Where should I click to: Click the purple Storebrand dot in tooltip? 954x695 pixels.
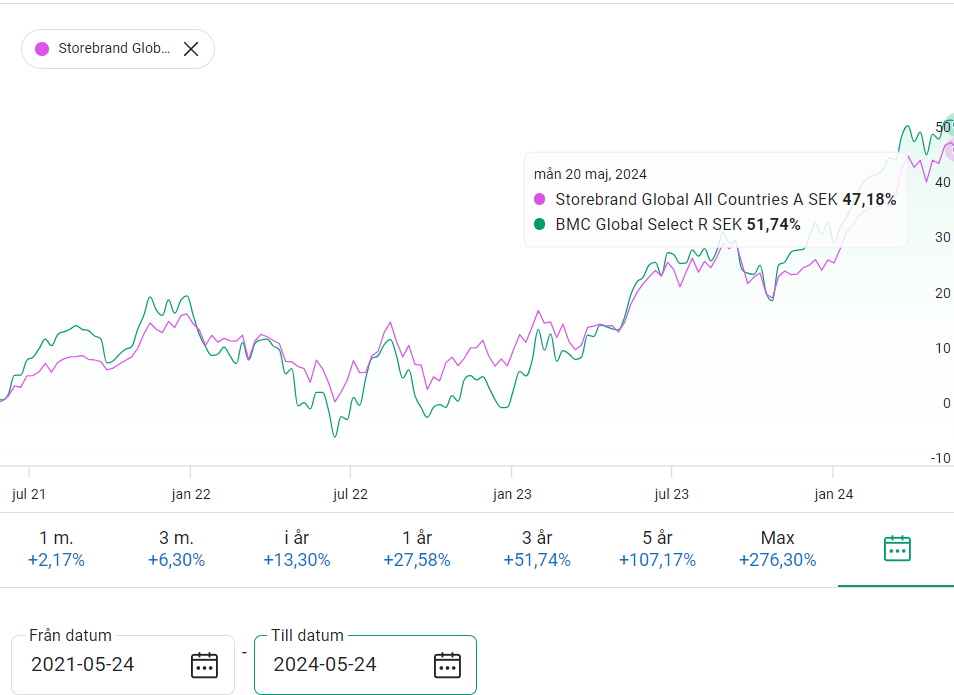coord(540,200)
